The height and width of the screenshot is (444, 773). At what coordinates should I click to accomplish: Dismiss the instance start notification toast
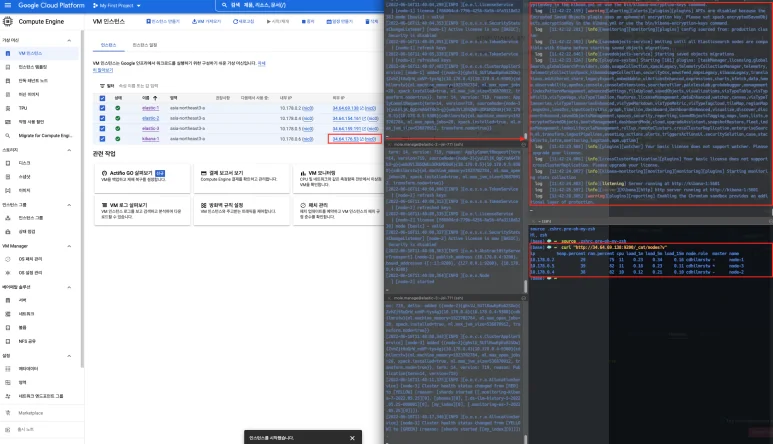point(351,437)
